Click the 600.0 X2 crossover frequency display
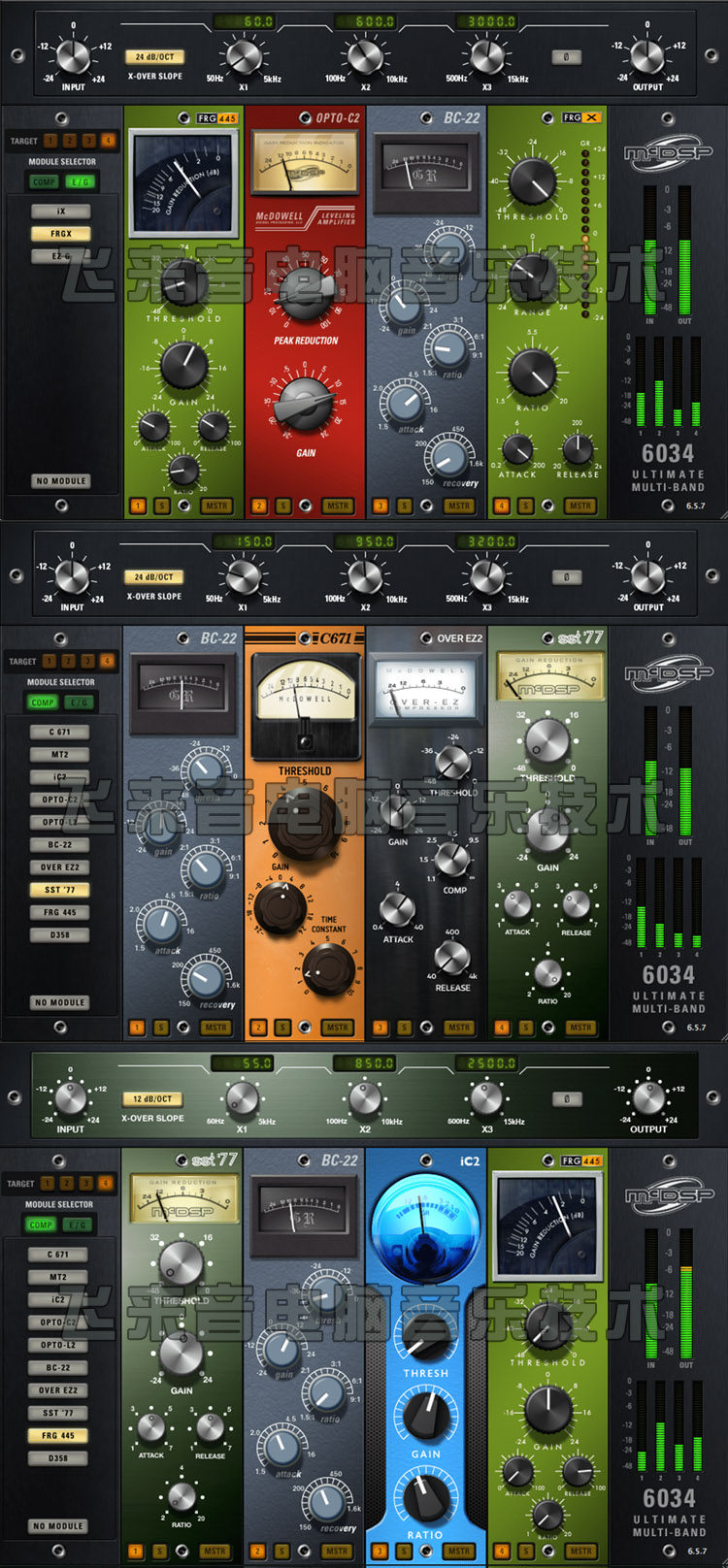 (x=366, y=20)
